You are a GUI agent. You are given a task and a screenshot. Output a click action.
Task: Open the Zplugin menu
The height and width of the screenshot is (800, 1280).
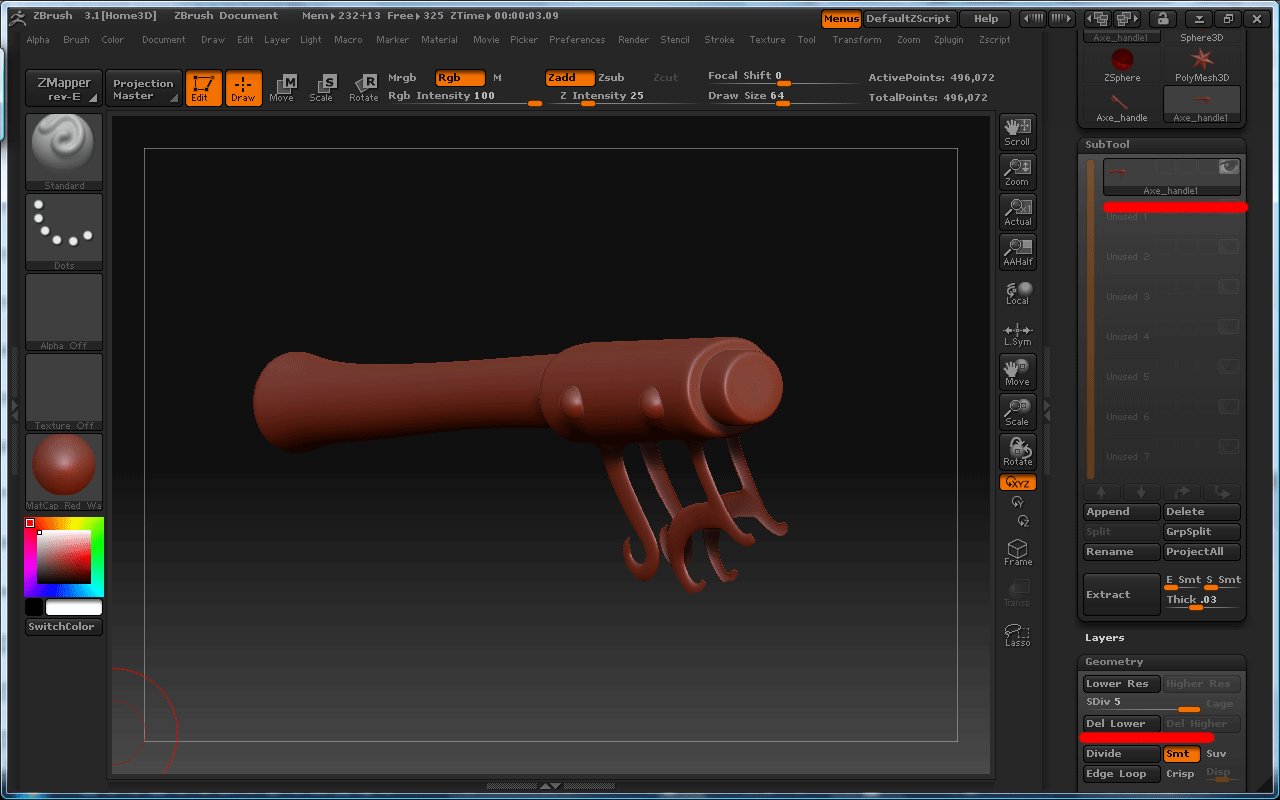(x=949, y=40)
